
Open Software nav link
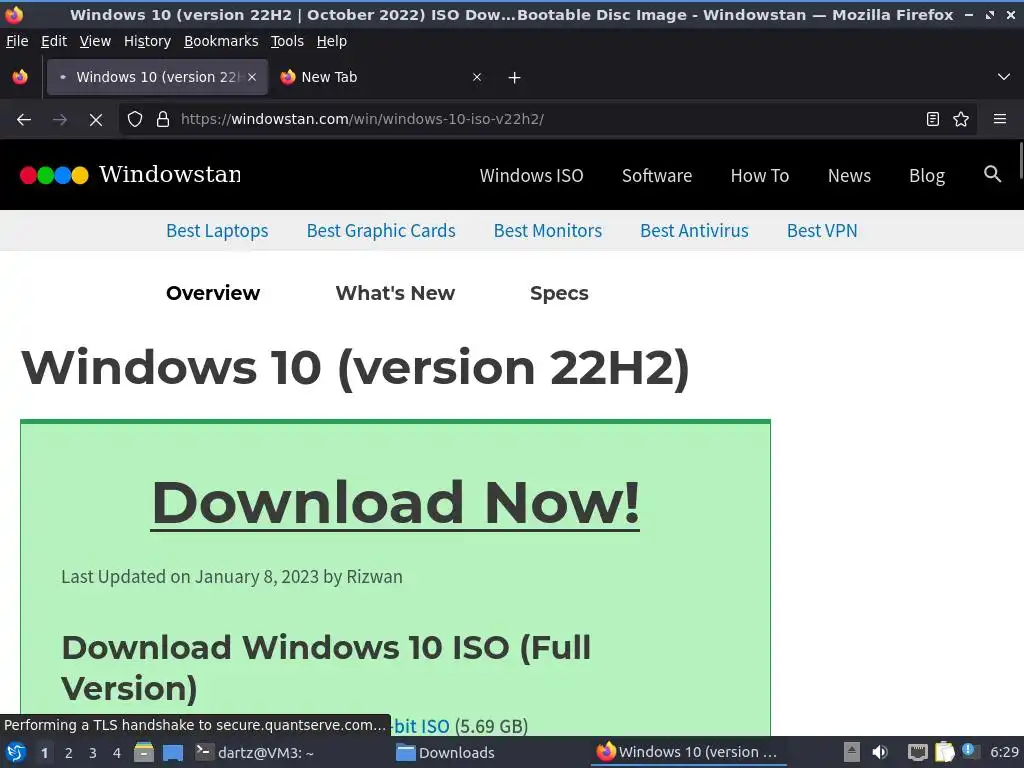coord(656,176)
